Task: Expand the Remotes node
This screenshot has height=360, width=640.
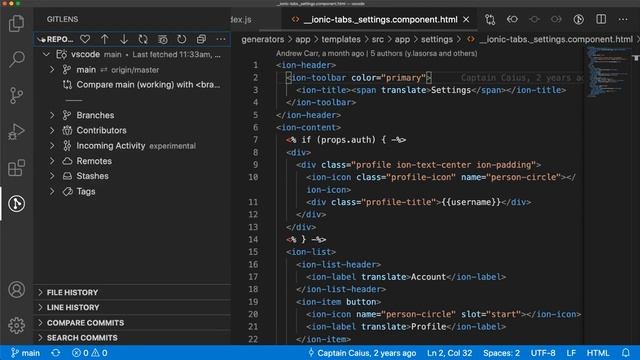Action: pyautogui.click(x=52, y=161)
